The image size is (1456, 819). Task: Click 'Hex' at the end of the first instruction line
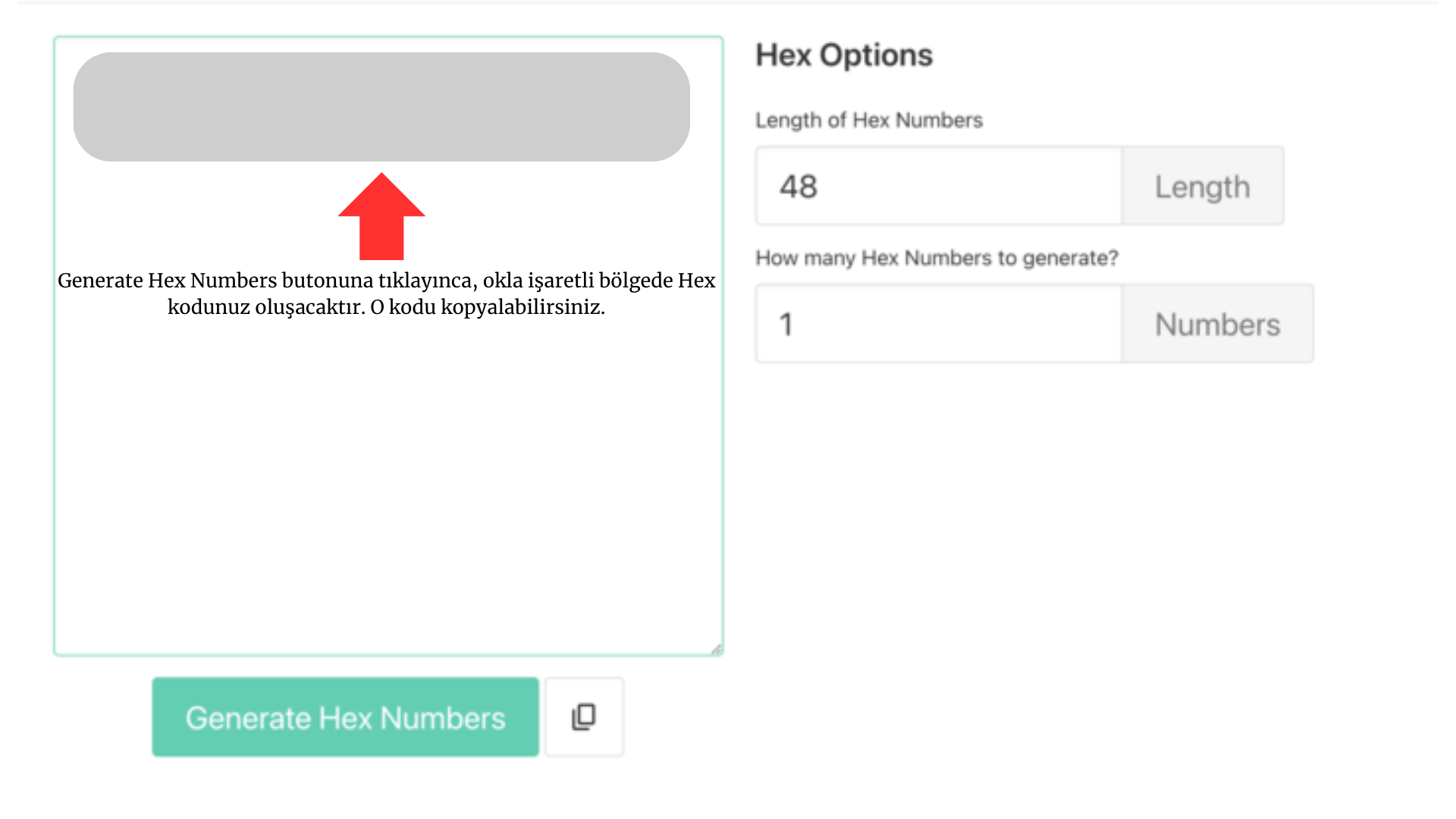(x=696, y=281)
